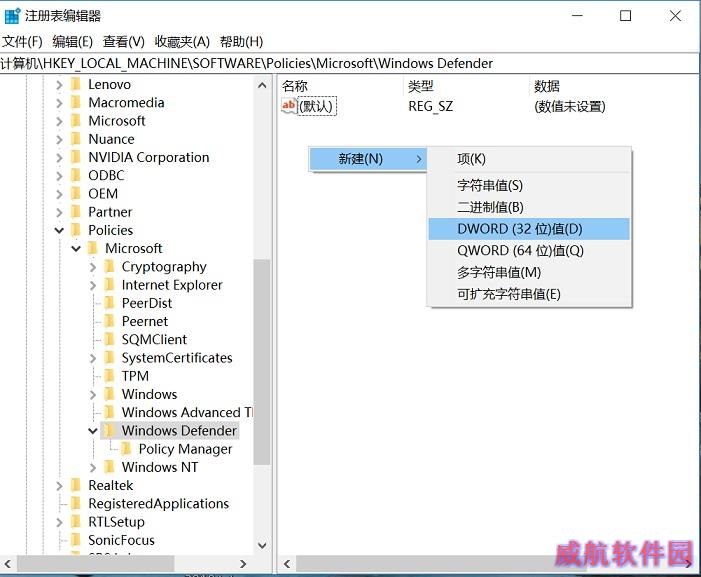Click the Policy Manager folder icon

(x=127, y=449)
